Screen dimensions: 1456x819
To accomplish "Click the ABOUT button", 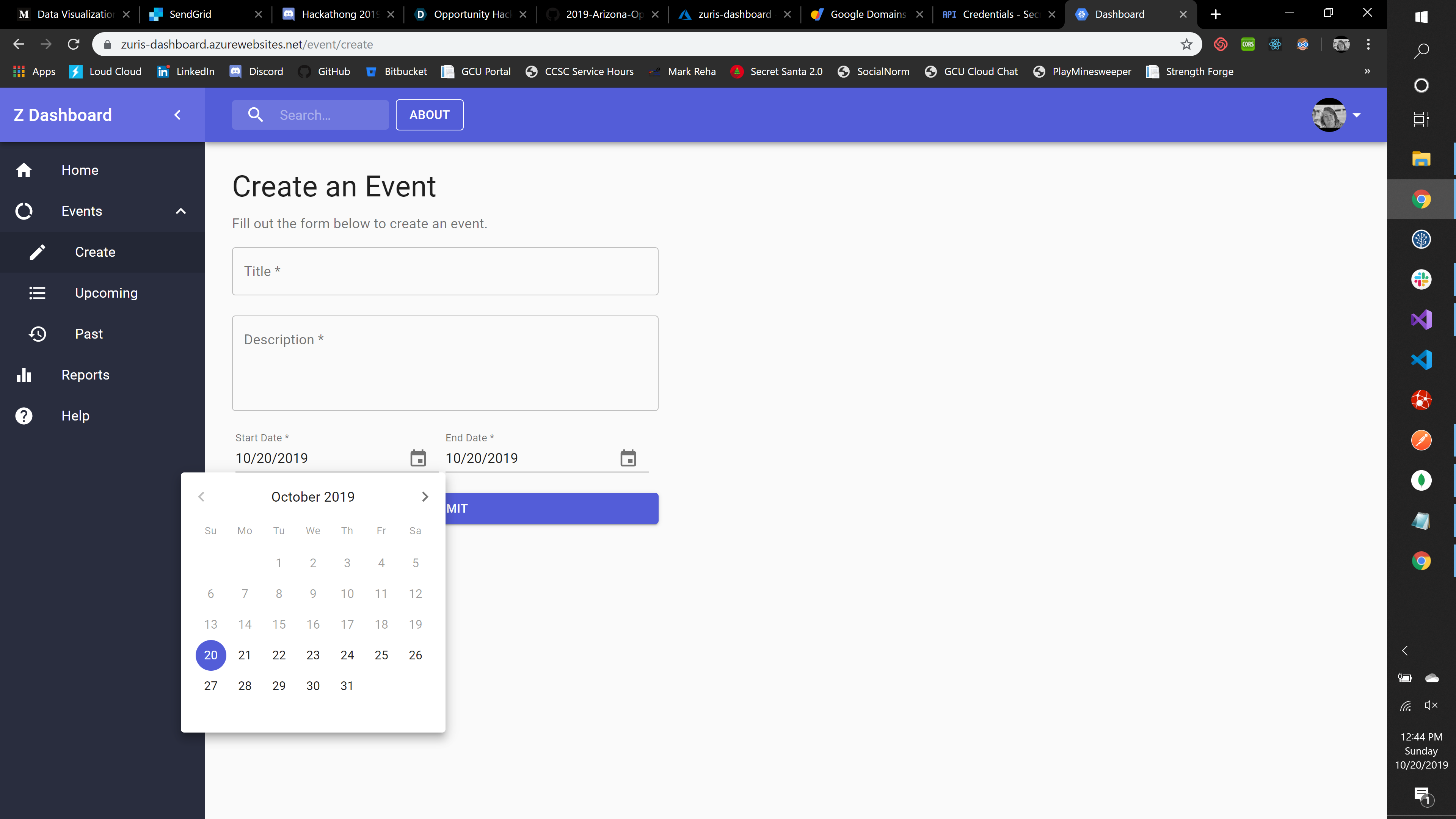I will pos(430,115).
